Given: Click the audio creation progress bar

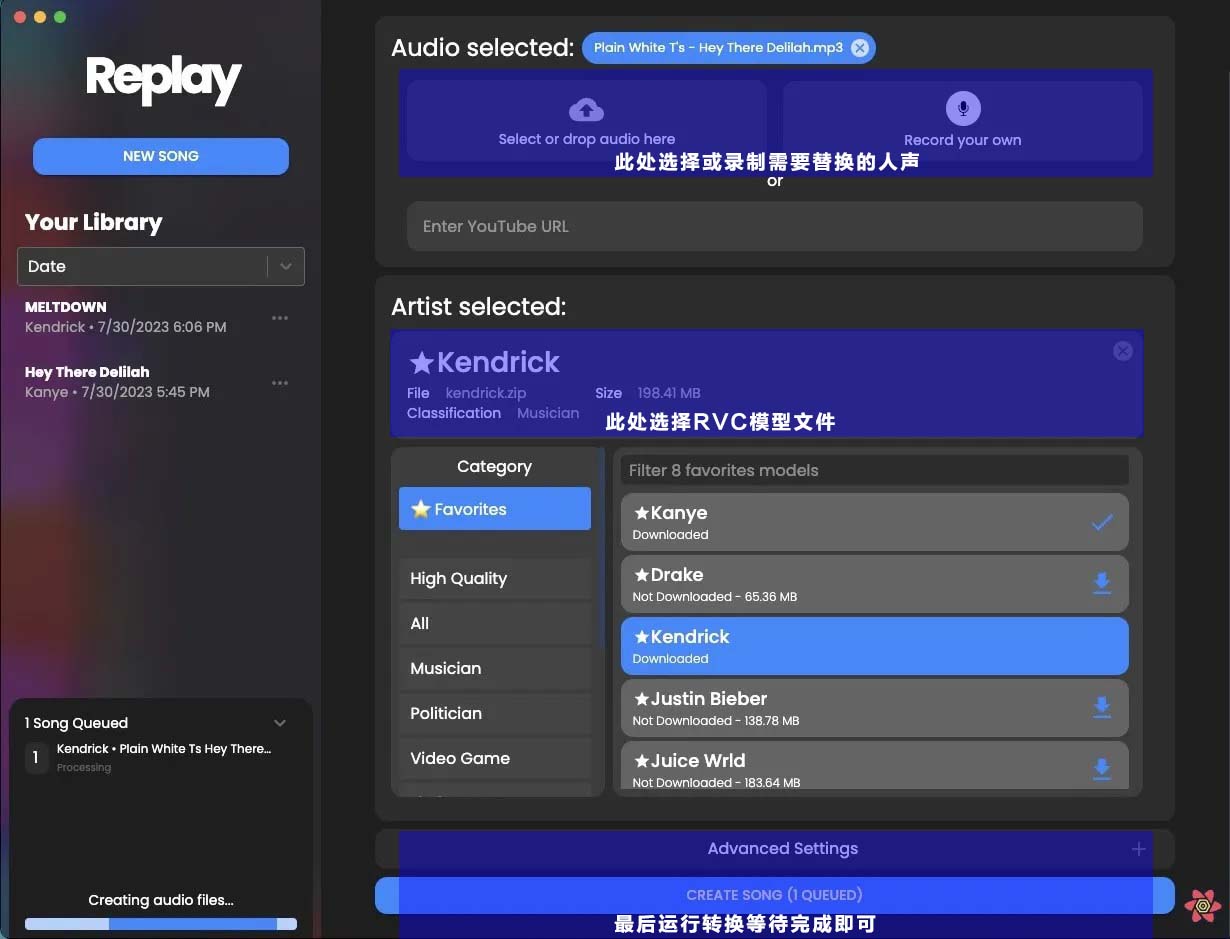Looking at the screenshot, I should pos(161,924).
